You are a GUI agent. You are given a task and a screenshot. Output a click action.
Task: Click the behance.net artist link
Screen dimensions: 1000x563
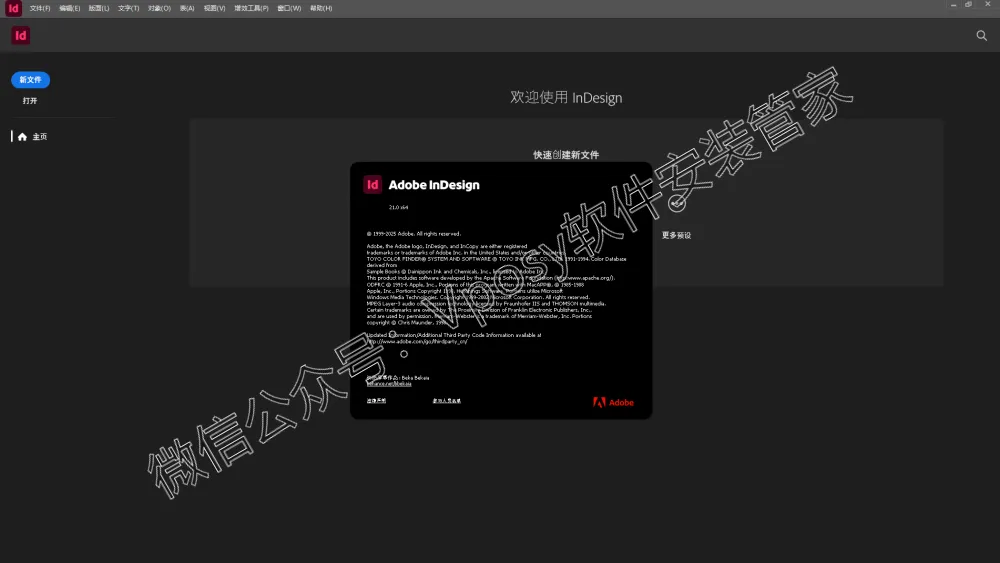383,383
